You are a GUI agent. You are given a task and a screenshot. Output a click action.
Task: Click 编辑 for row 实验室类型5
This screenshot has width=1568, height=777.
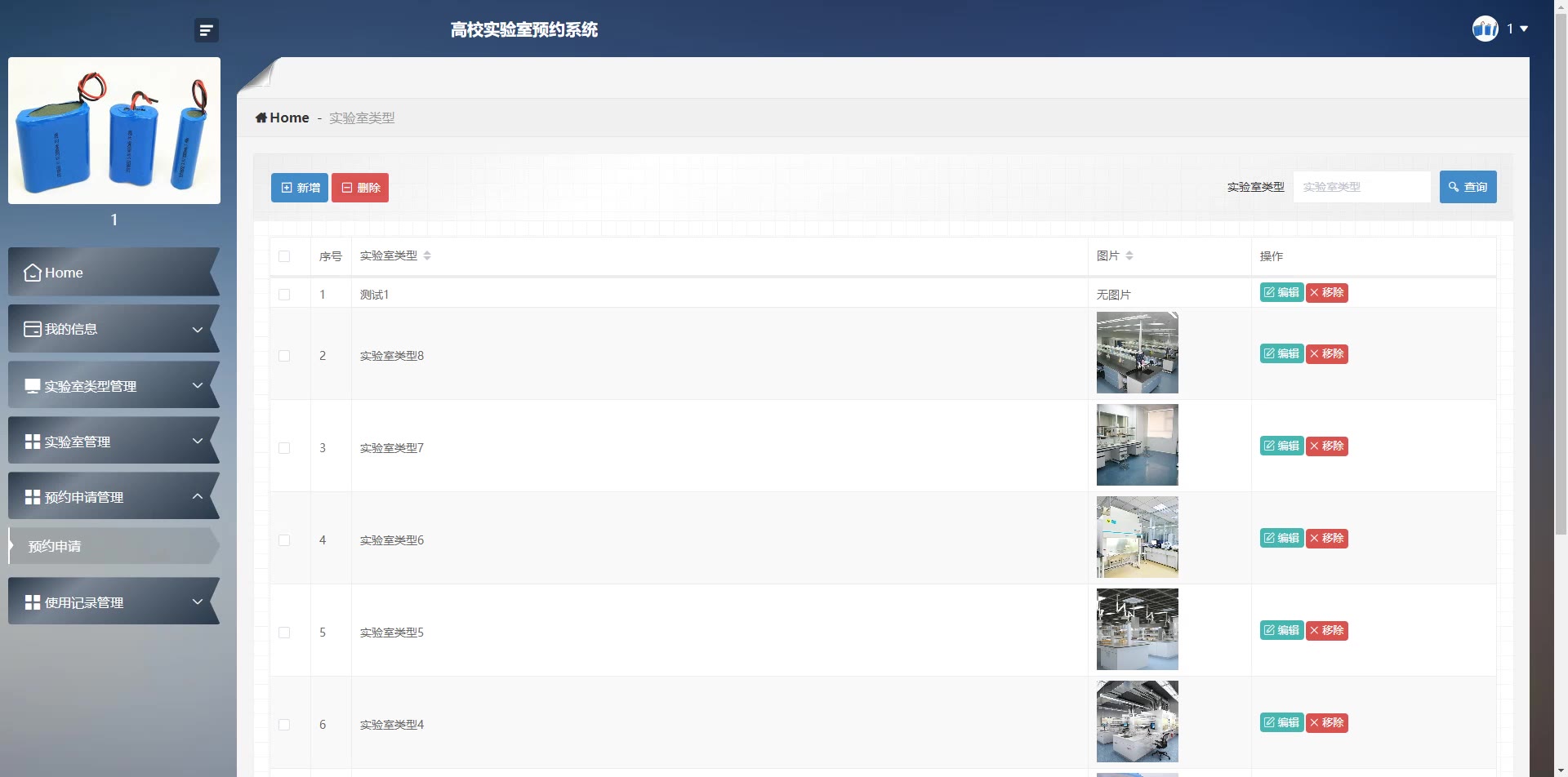click(x=1281, y=630)
